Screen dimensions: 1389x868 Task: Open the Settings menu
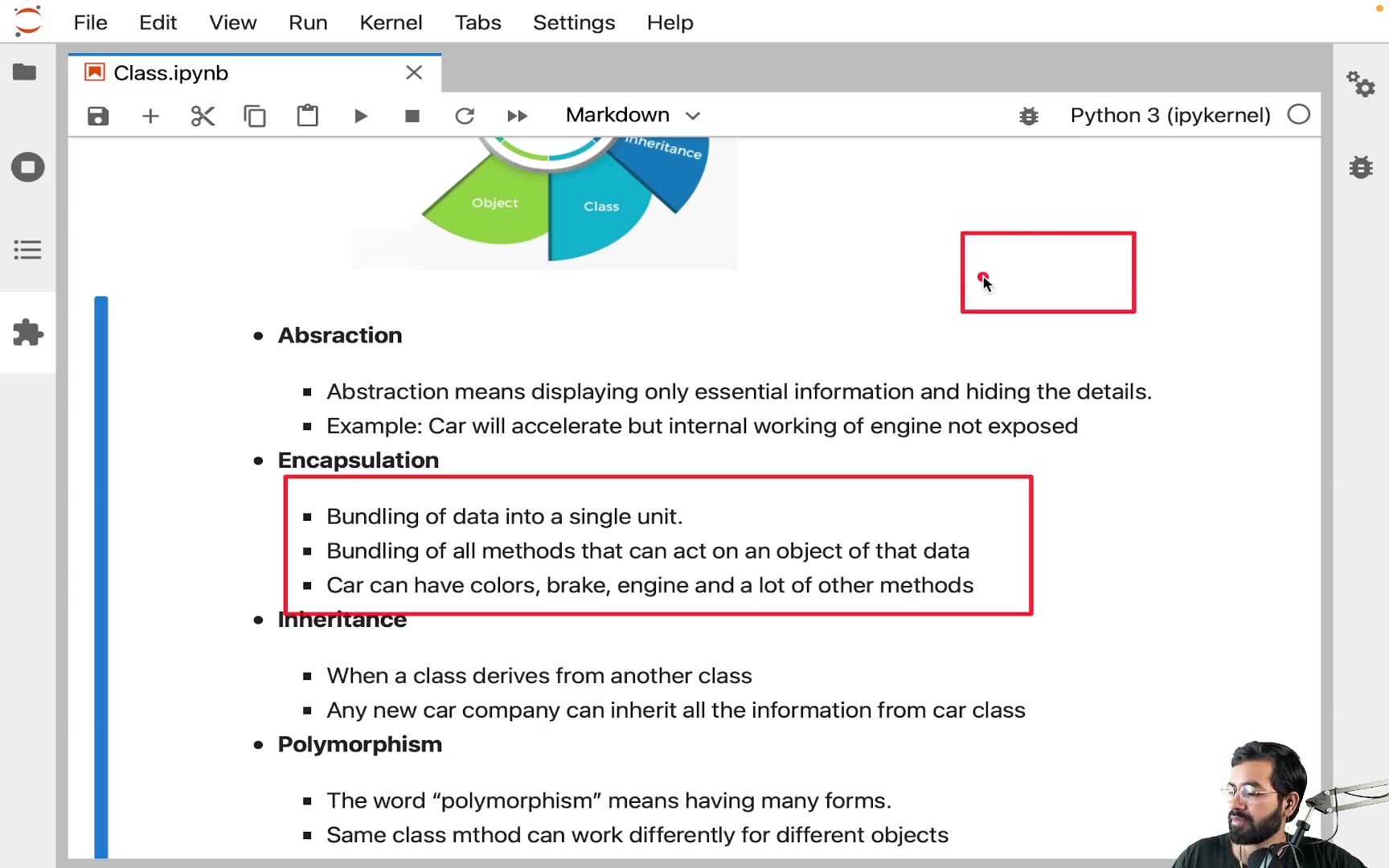click(574, 23)
